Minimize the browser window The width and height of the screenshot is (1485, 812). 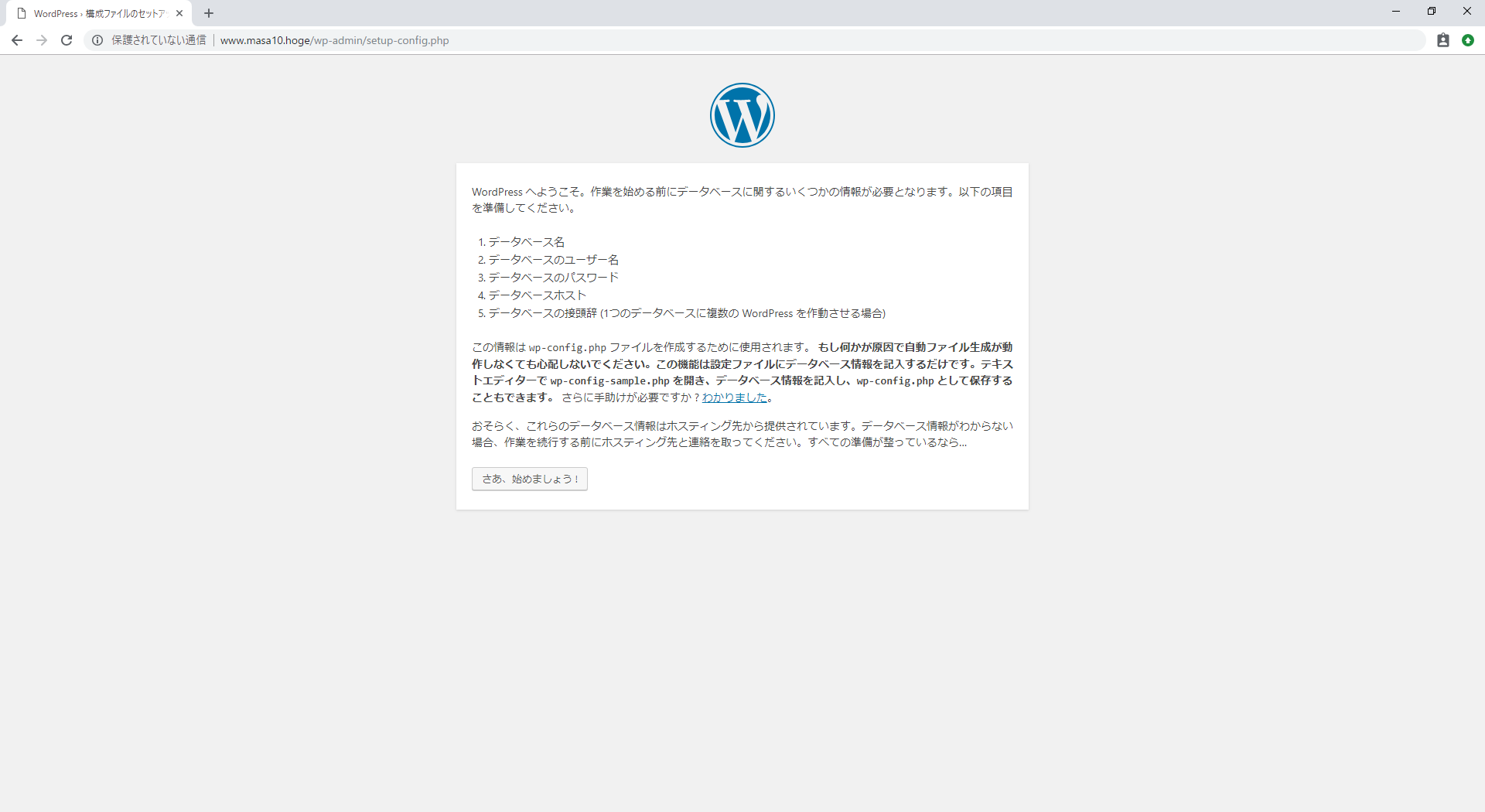pos(1396,12)
